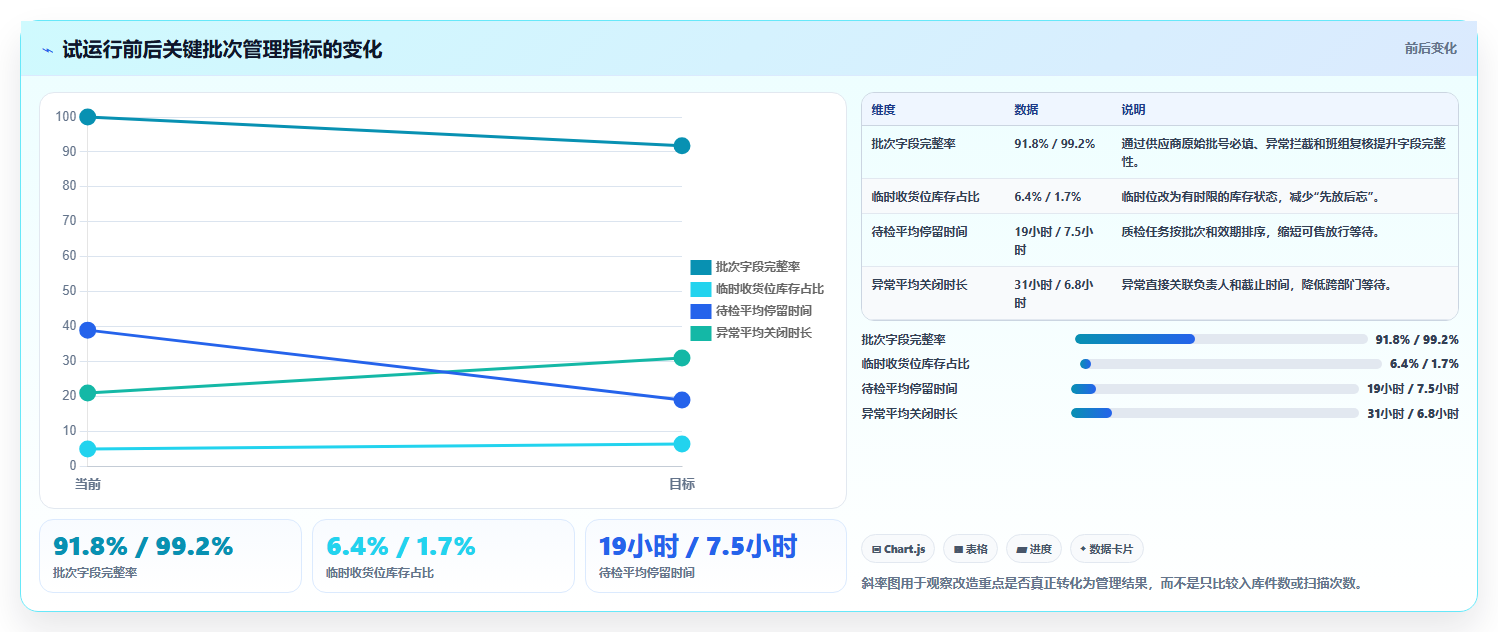Select the green 异常 point at 当前
This screenshot has height=632, width=1498.
click(x=88, y=393)
